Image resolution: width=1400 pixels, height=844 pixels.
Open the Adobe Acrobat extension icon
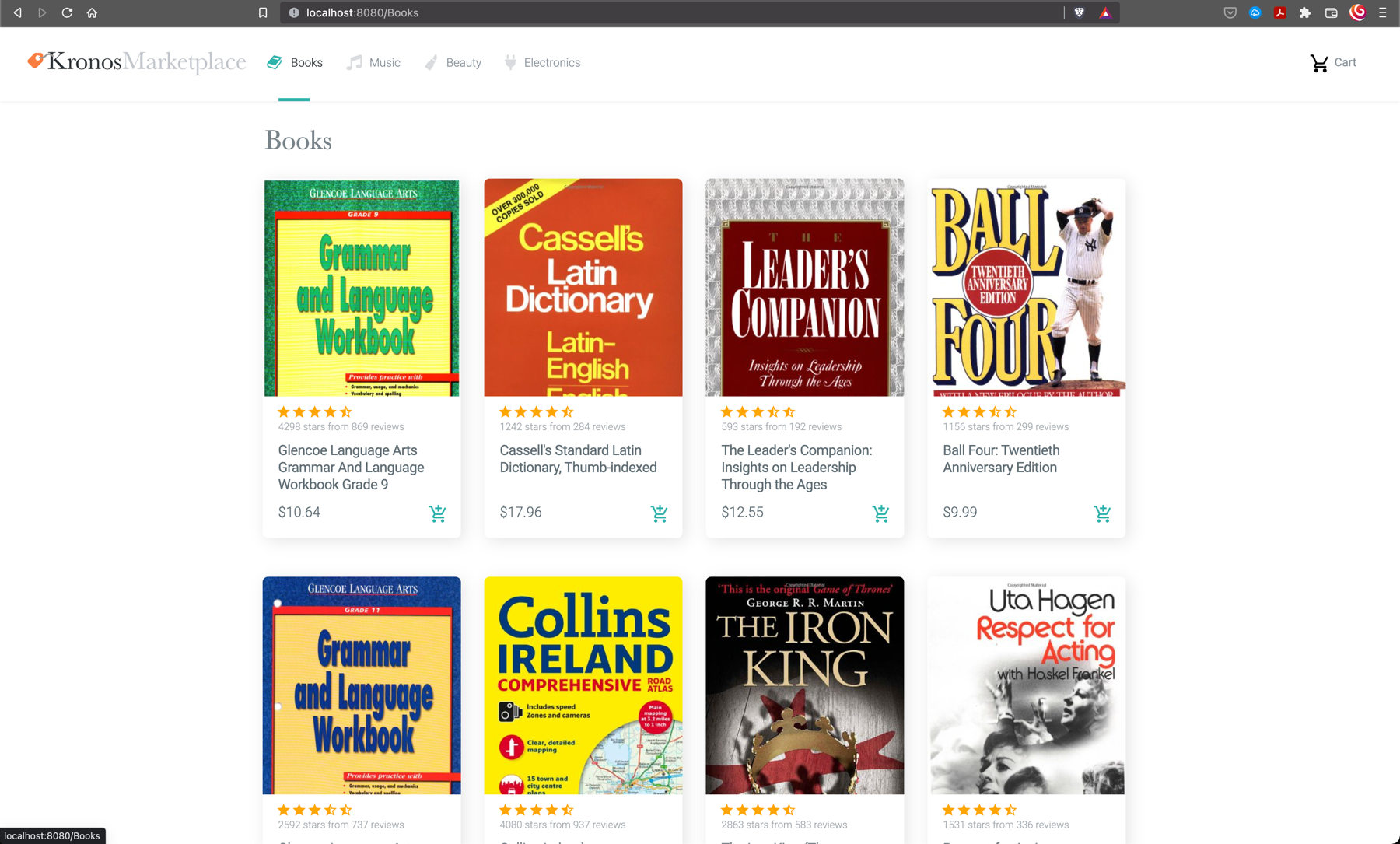[x=1279, y=12]
